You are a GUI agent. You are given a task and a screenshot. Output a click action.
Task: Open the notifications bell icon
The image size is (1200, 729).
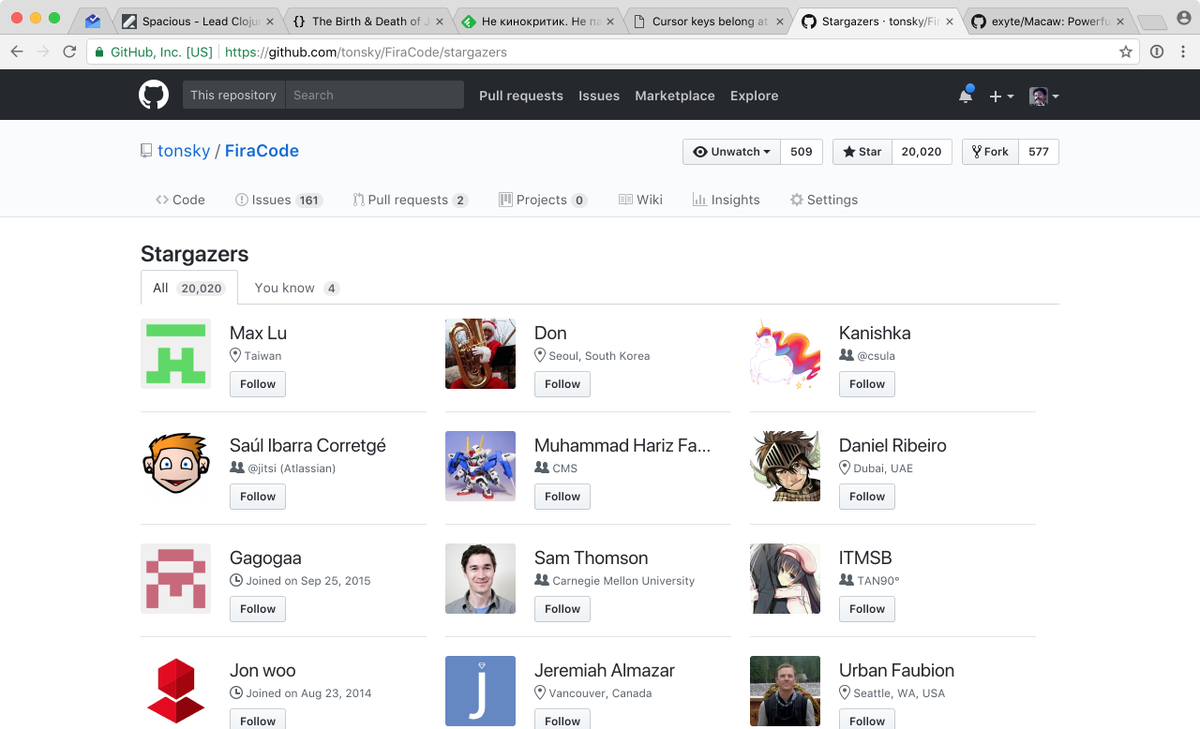point(965,95)
